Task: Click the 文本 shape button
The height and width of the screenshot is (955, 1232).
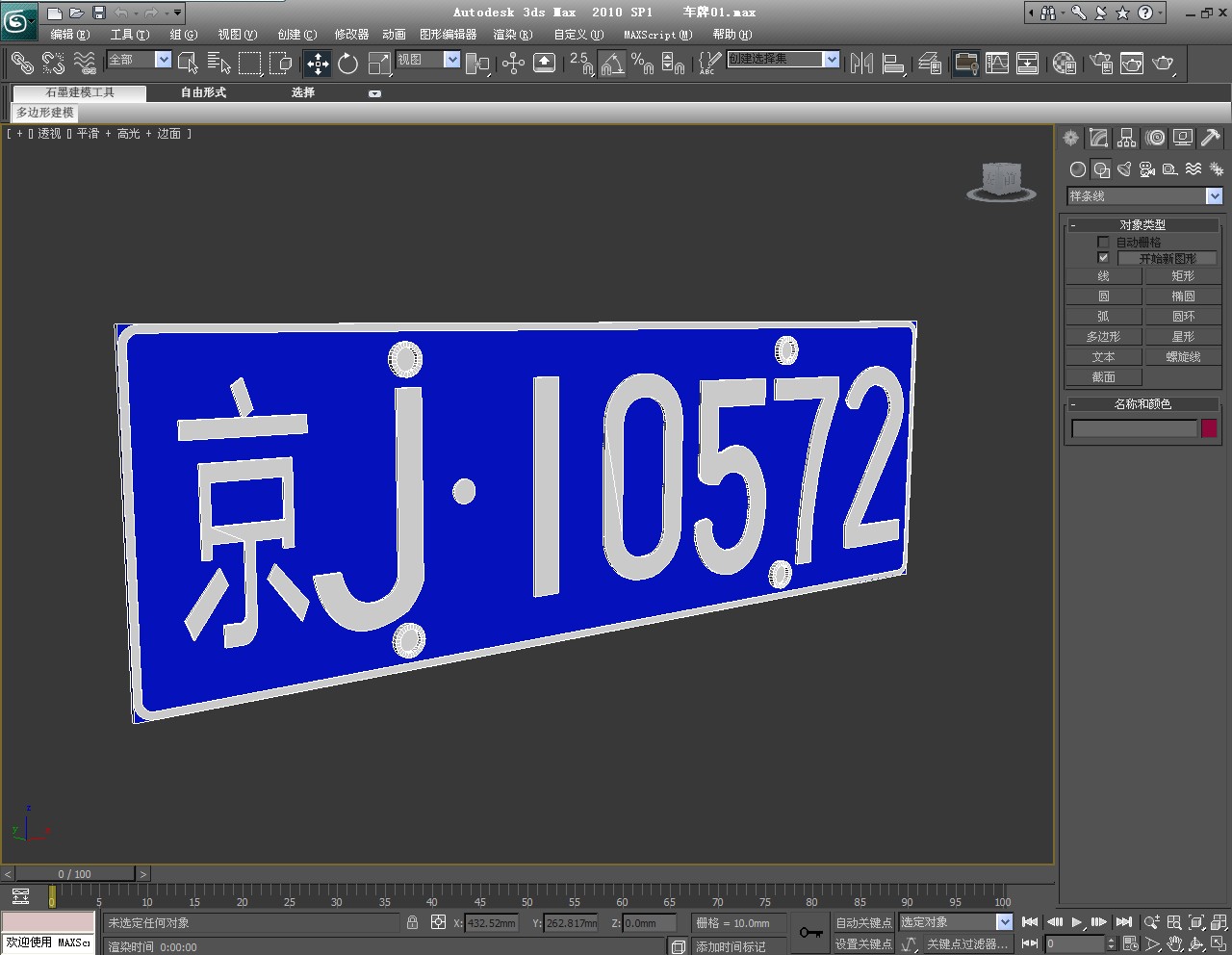Action: click(x=1103, y=357)
